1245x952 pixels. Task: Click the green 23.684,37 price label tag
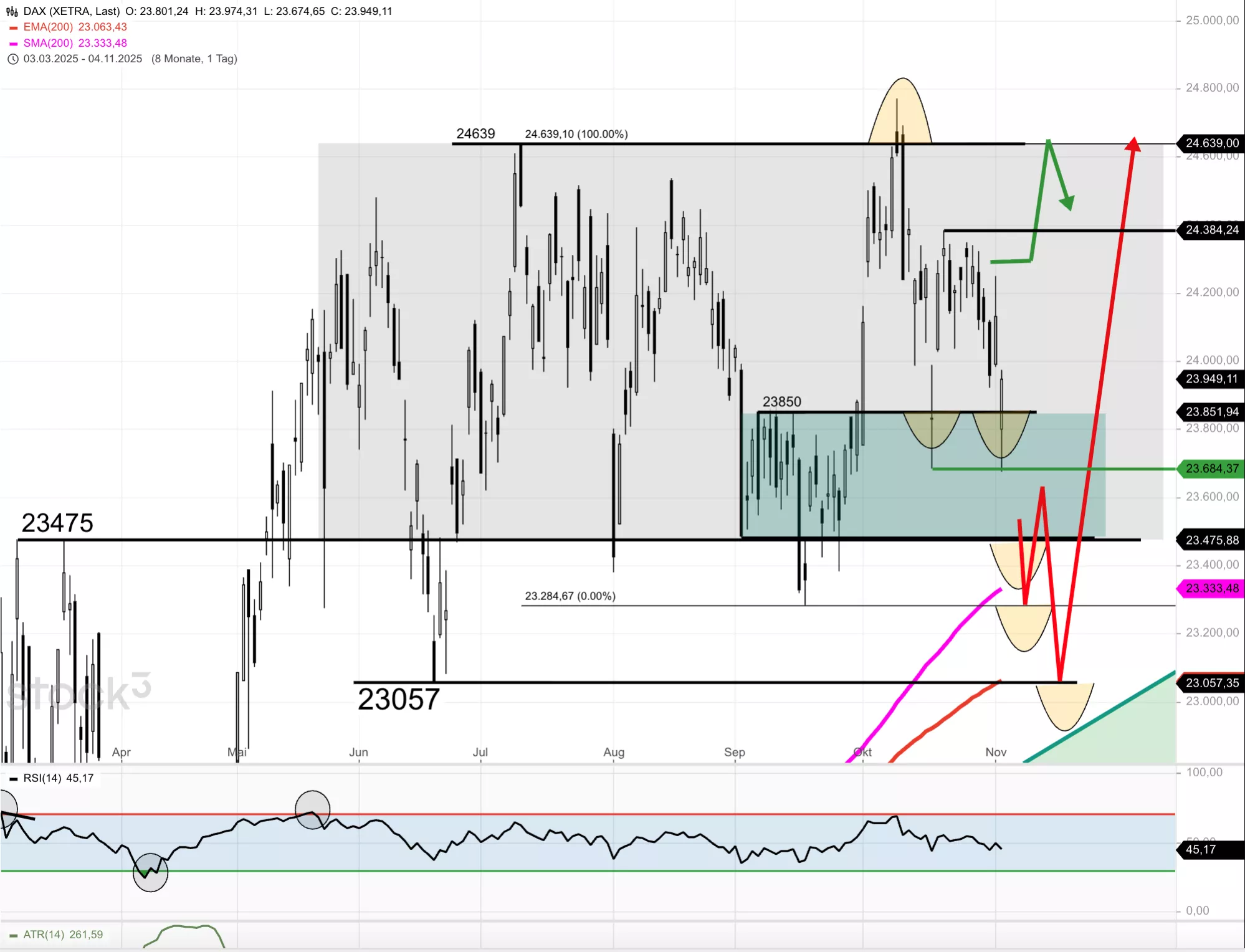click(1211, 469)
